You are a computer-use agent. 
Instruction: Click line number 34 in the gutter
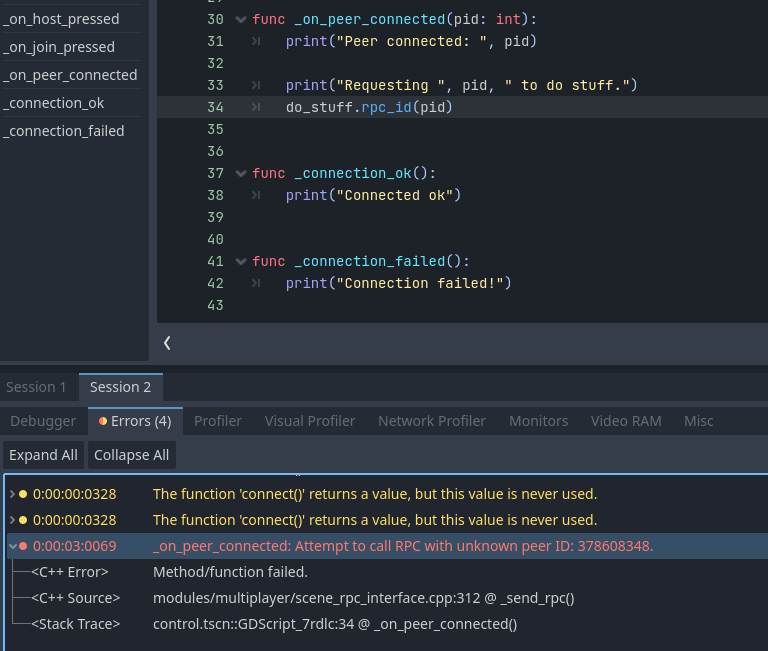coord(215,107)
